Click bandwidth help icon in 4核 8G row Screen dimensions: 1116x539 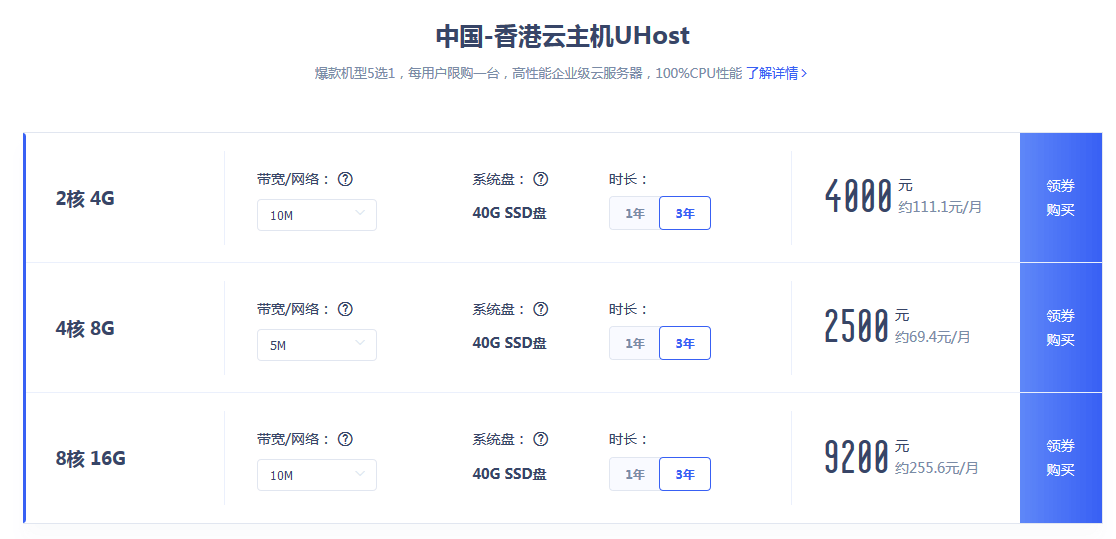click(x=345, y=309)
